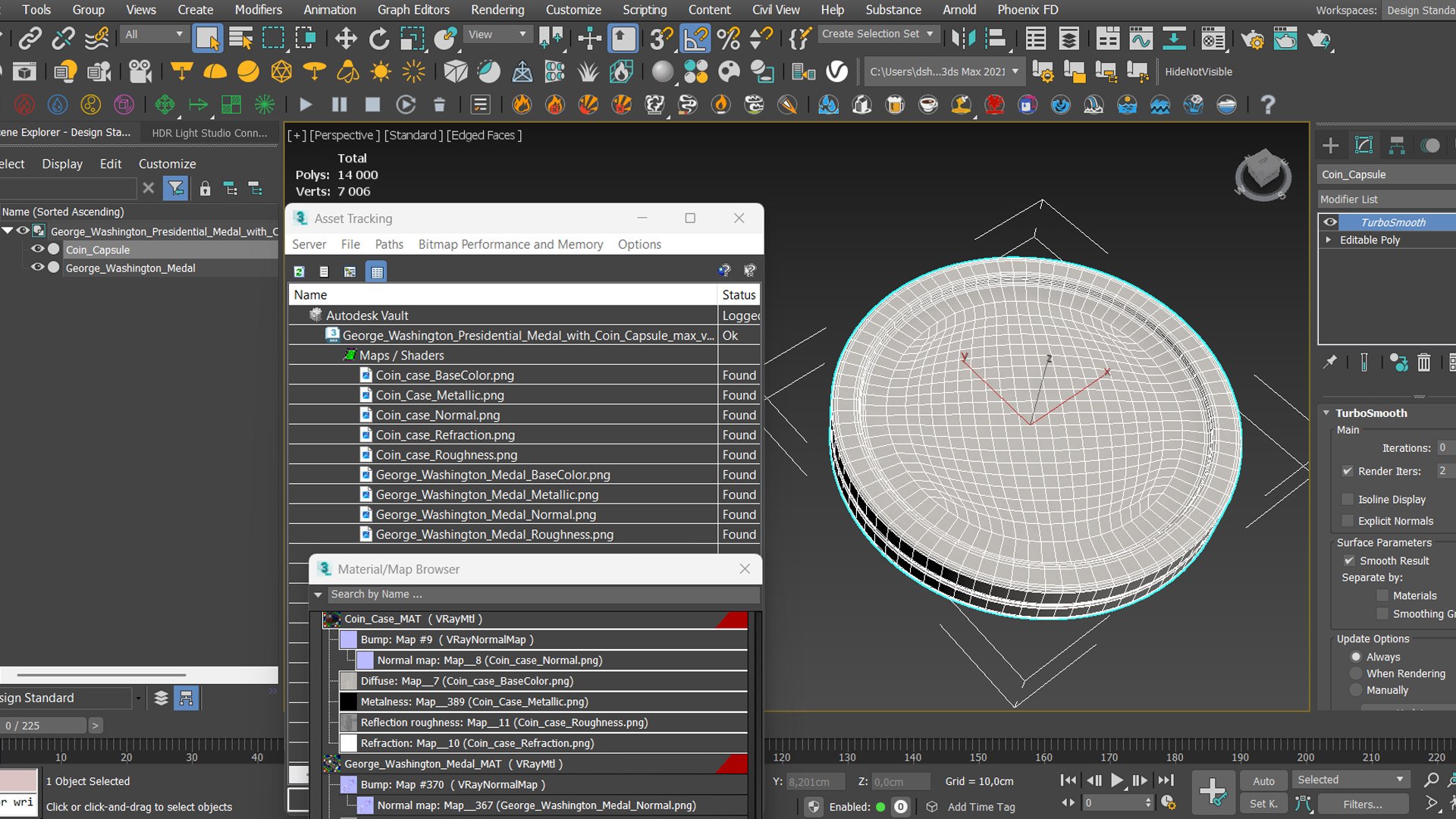
Task: Open the Create Selection Set dropdown
Action: click(878, 34)
